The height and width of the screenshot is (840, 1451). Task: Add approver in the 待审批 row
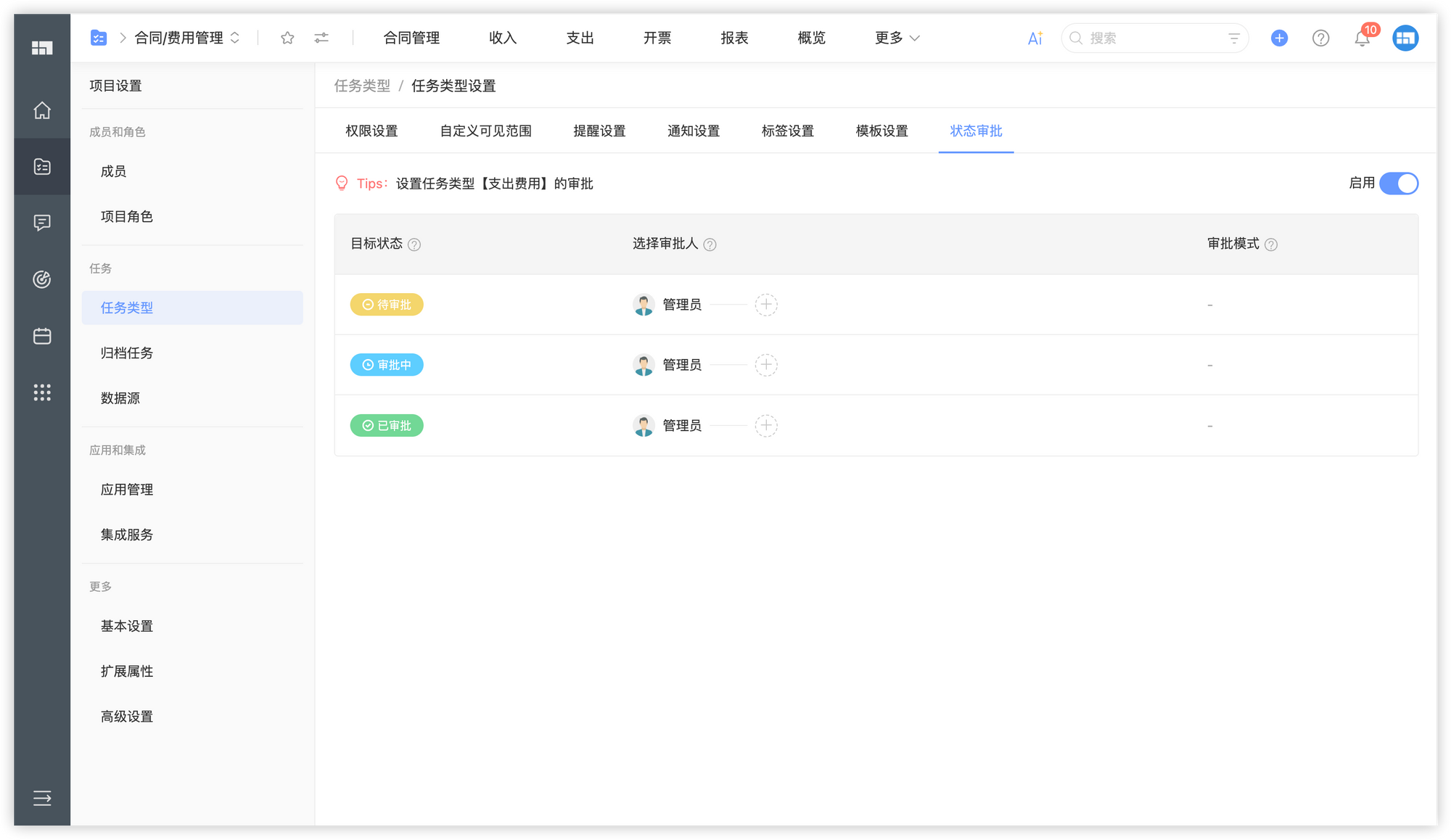pyautogui.click(x=766, y=305)
